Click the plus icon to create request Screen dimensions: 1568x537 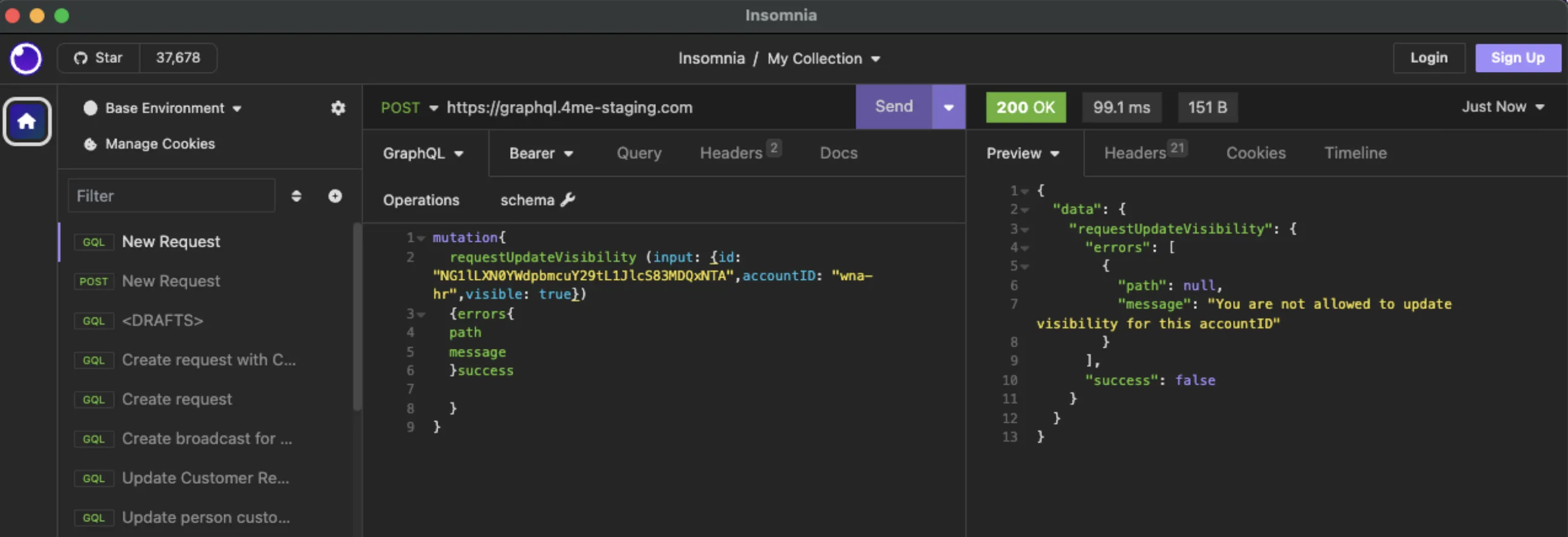pos(335,196)
